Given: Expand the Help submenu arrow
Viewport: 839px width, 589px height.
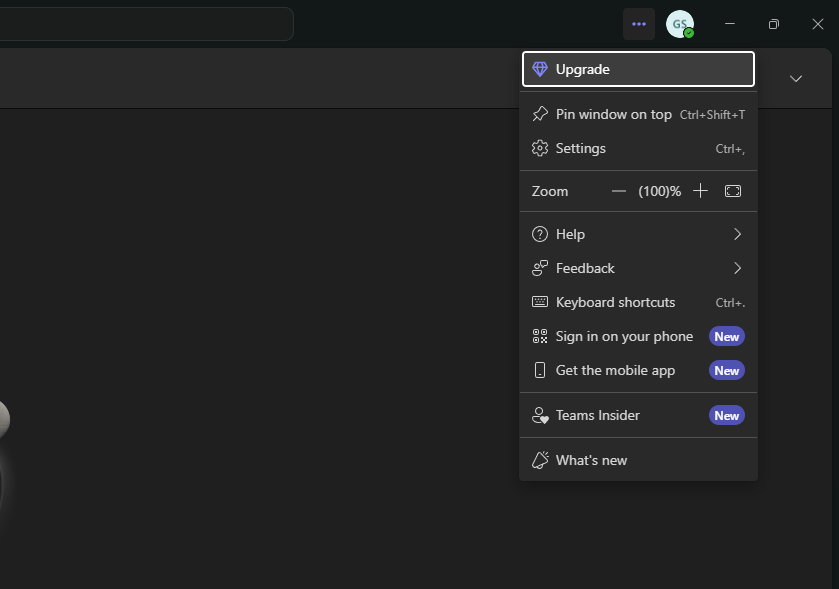Looking at the screenshot, I should (x=737, y=234).
